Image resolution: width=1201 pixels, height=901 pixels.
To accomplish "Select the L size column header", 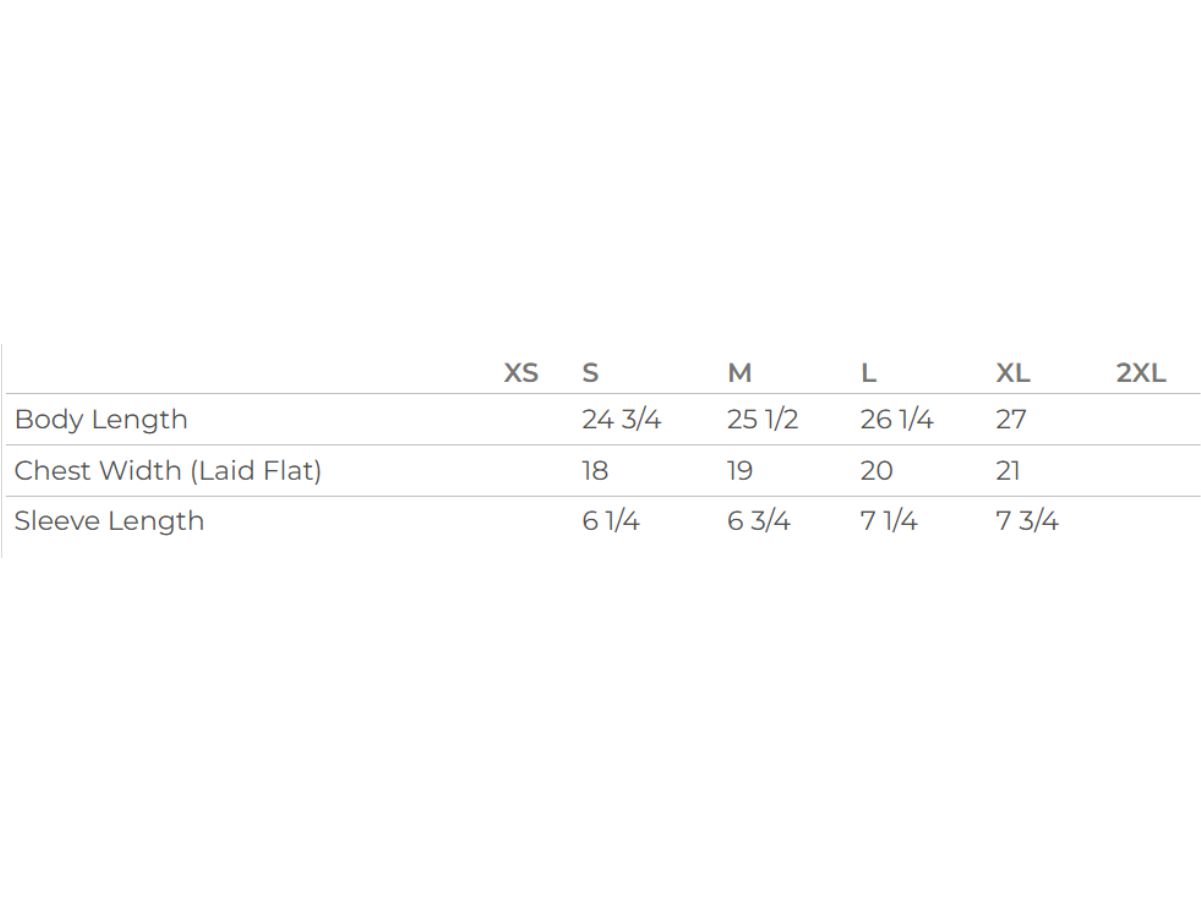I will click(x=868, y=373).
